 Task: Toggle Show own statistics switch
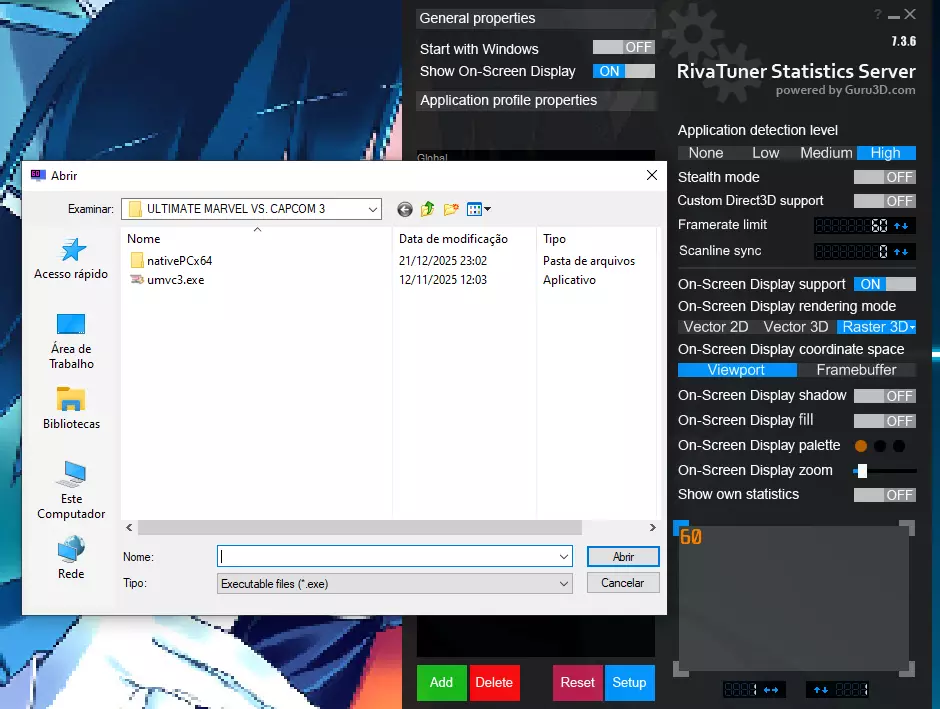(x=885, y=495)
